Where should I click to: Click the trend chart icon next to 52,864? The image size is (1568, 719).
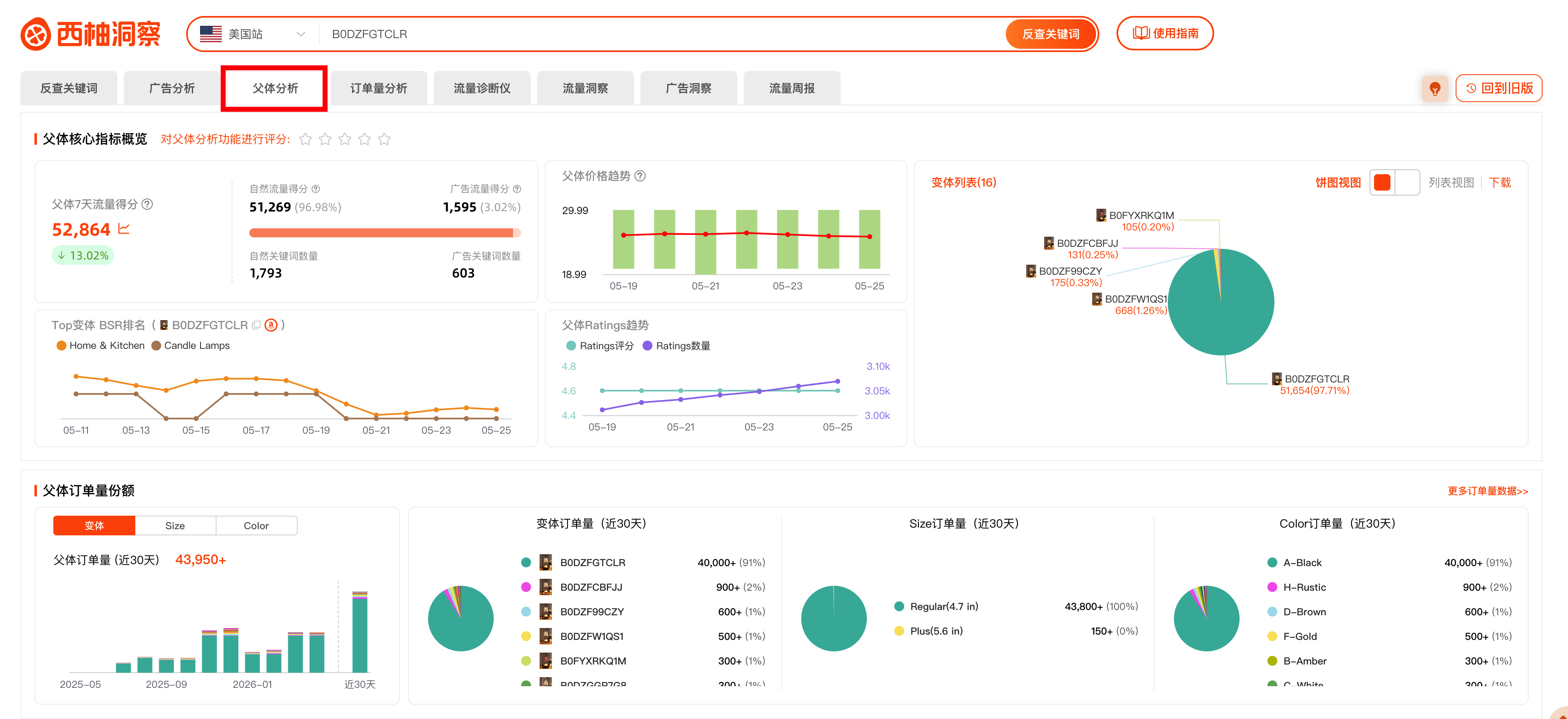pyautogui.click(x=123, y=229)
